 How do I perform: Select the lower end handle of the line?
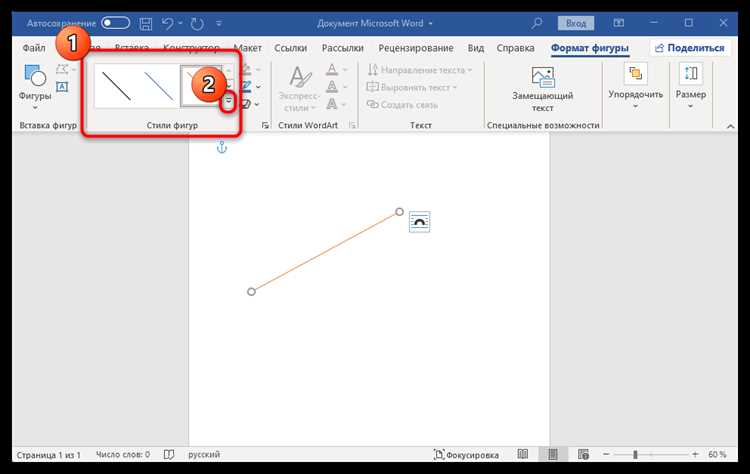[251, 291]
